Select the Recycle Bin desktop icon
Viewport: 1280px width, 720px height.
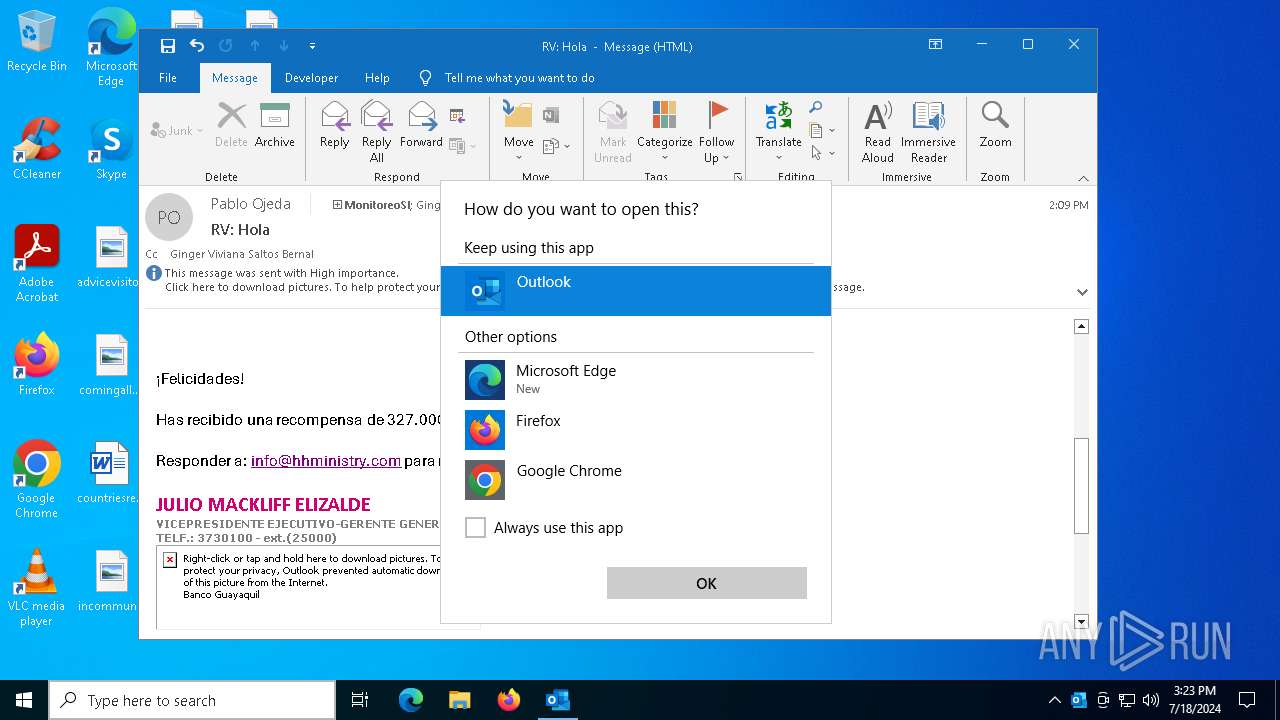(x=37, y=42)
